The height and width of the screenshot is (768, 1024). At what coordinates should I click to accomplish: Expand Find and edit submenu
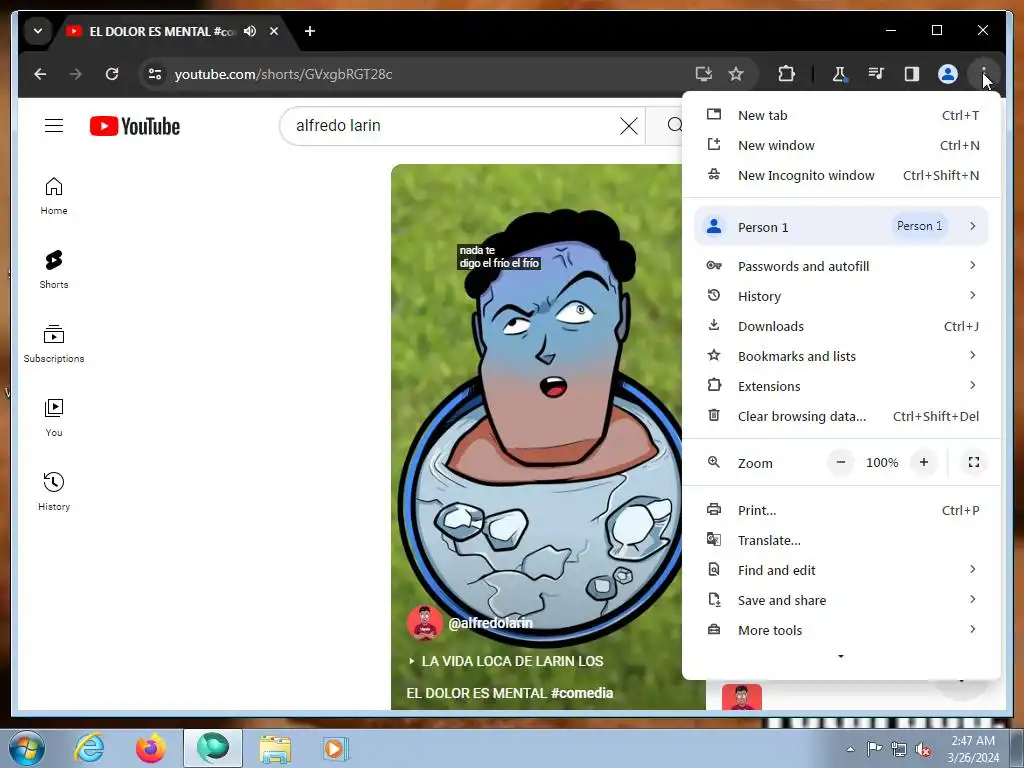coord(842,571)
